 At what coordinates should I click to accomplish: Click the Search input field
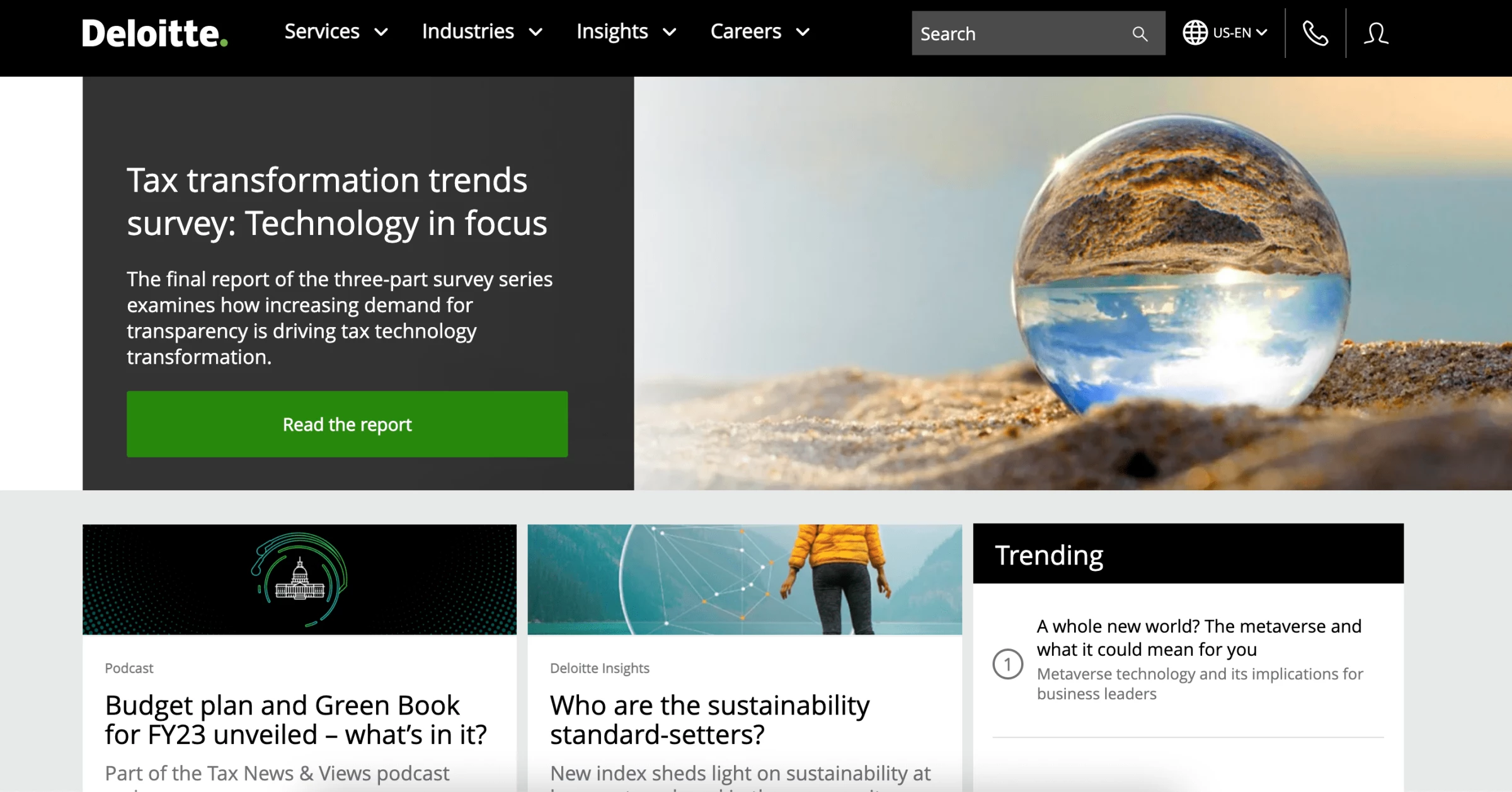coord(1038,33)
